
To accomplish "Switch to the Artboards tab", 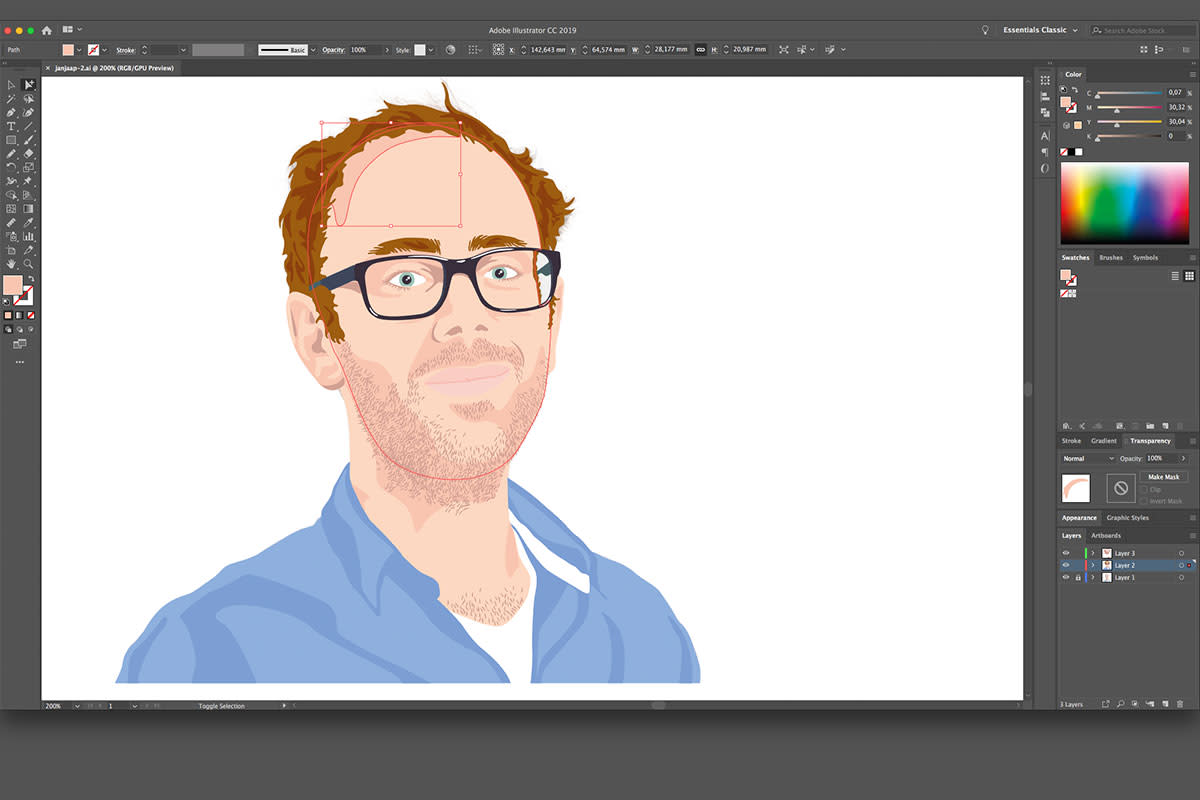I will click(1105, 536).
